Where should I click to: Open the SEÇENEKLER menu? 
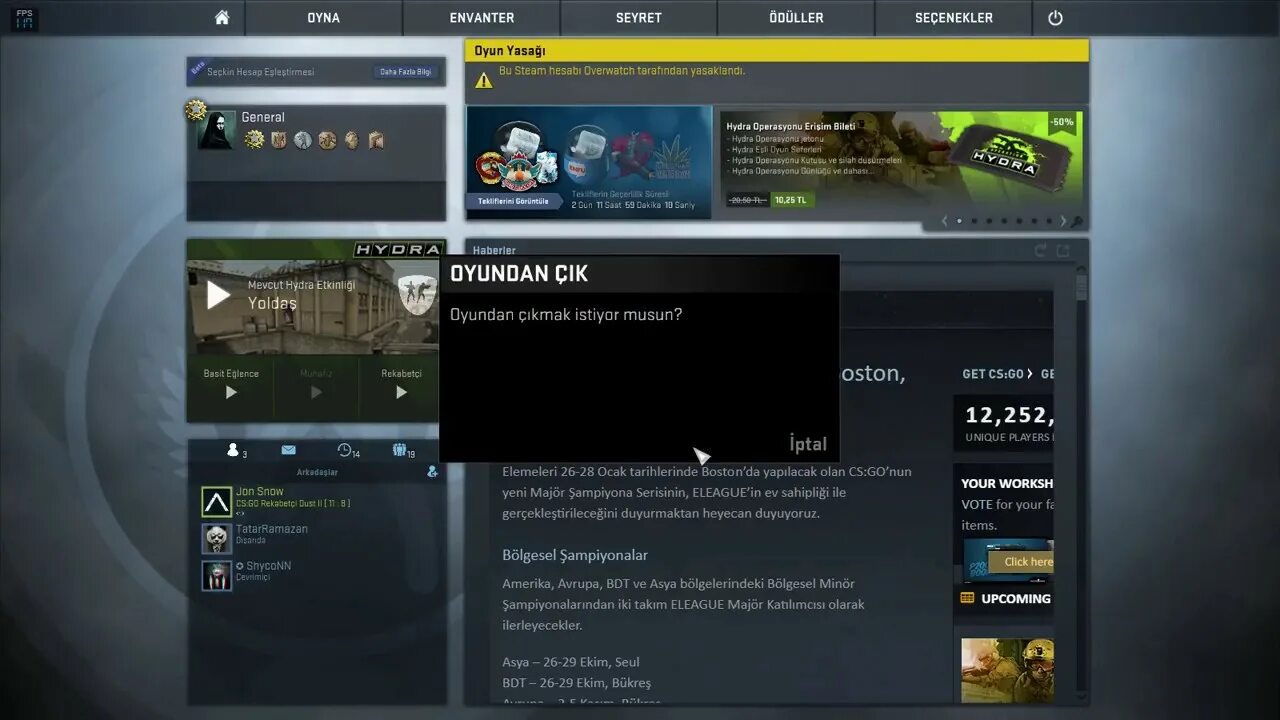[953, 18]
